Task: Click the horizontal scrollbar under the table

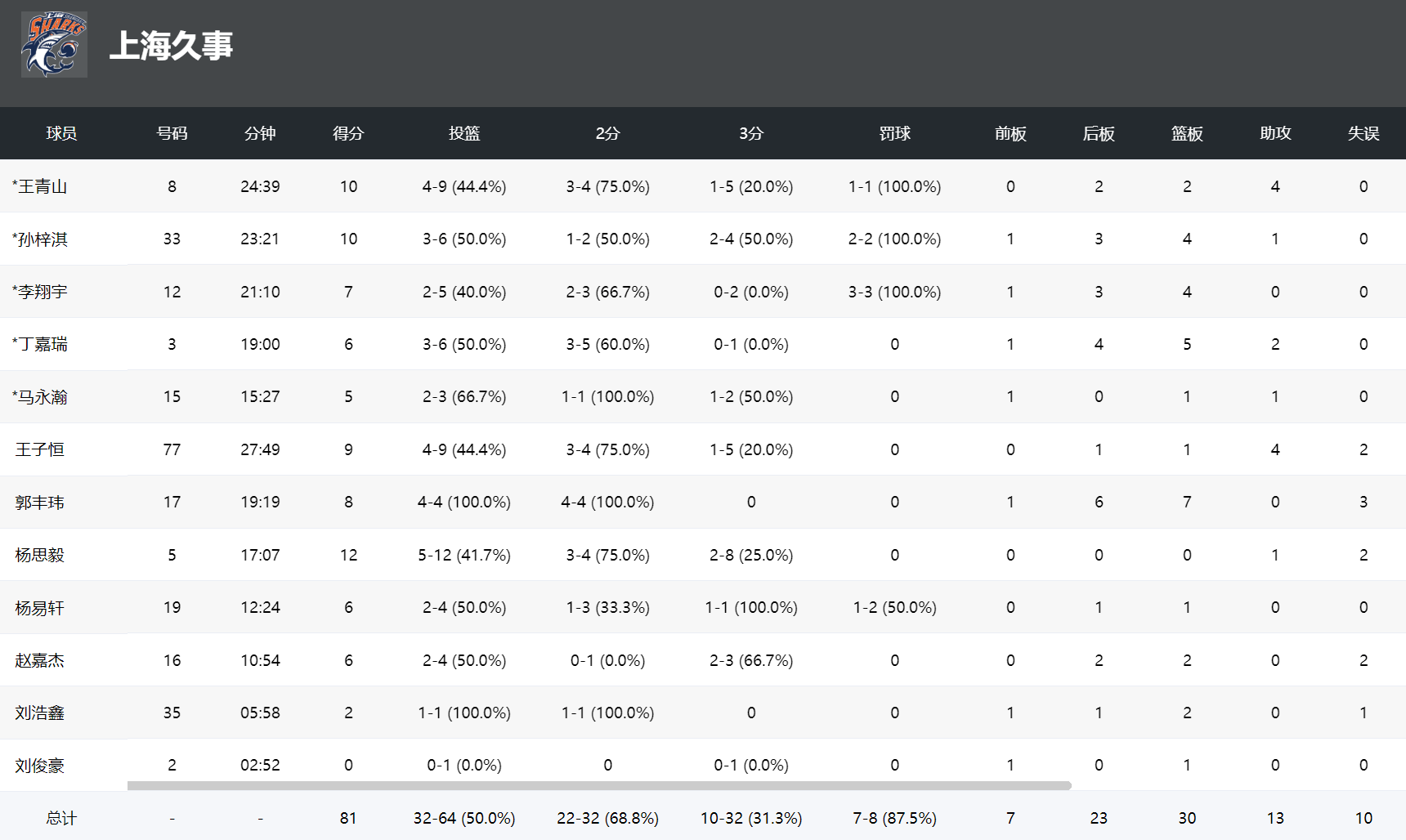Action: click(x=599, y=785)
